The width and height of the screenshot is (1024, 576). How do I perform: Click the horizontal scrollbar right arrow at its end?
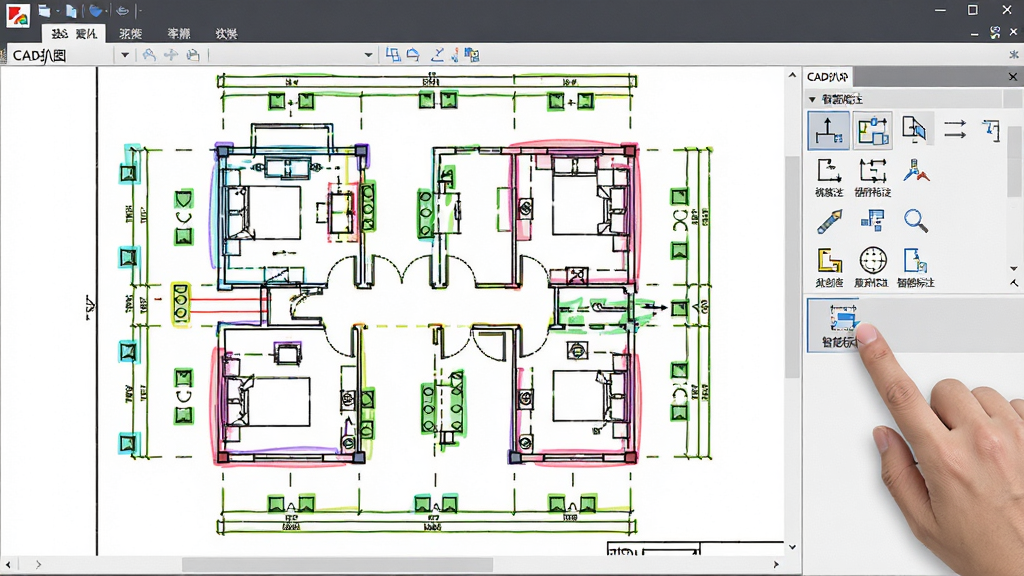click(776, 564)
